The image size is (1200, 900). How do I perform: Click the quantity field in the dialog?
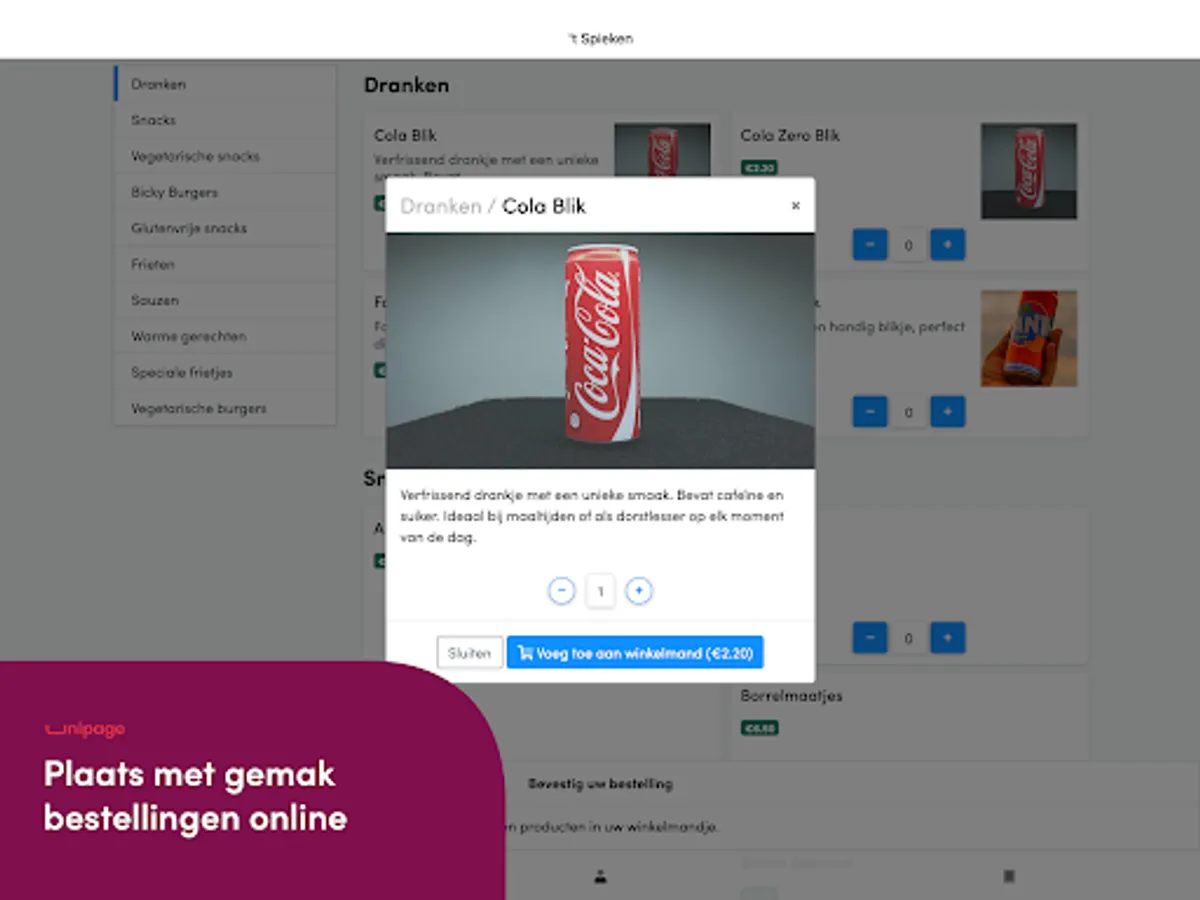pyautogui.click(x=600, y=591)
